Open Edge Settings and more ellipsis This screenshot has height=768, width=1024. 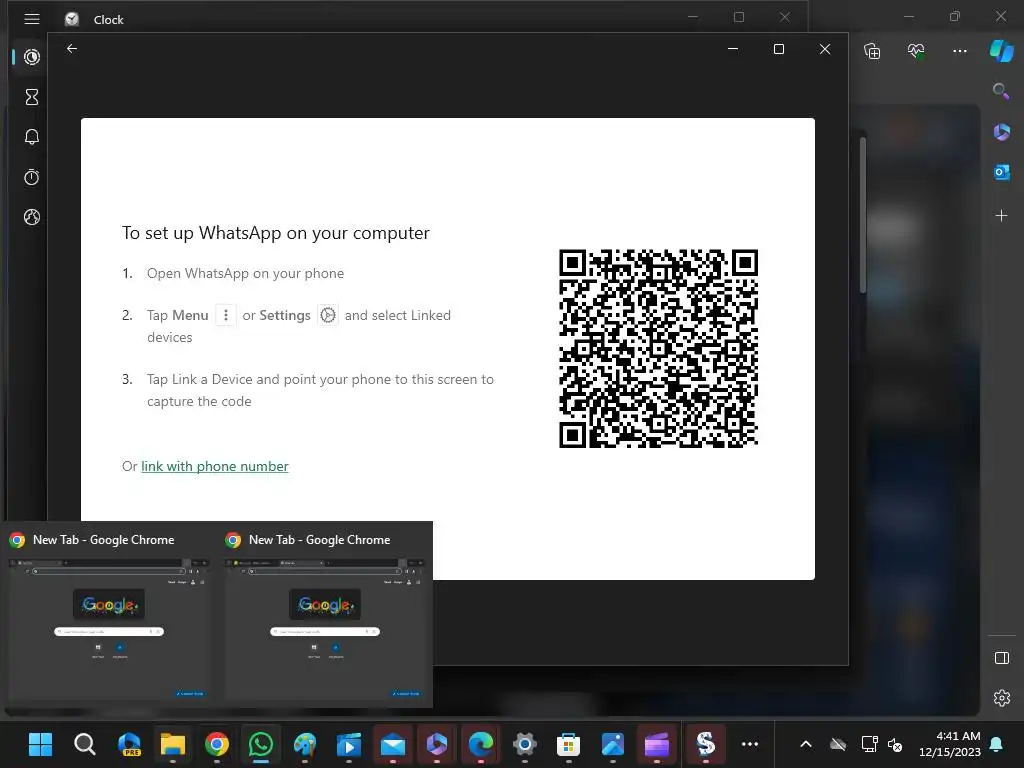[959, 51]
